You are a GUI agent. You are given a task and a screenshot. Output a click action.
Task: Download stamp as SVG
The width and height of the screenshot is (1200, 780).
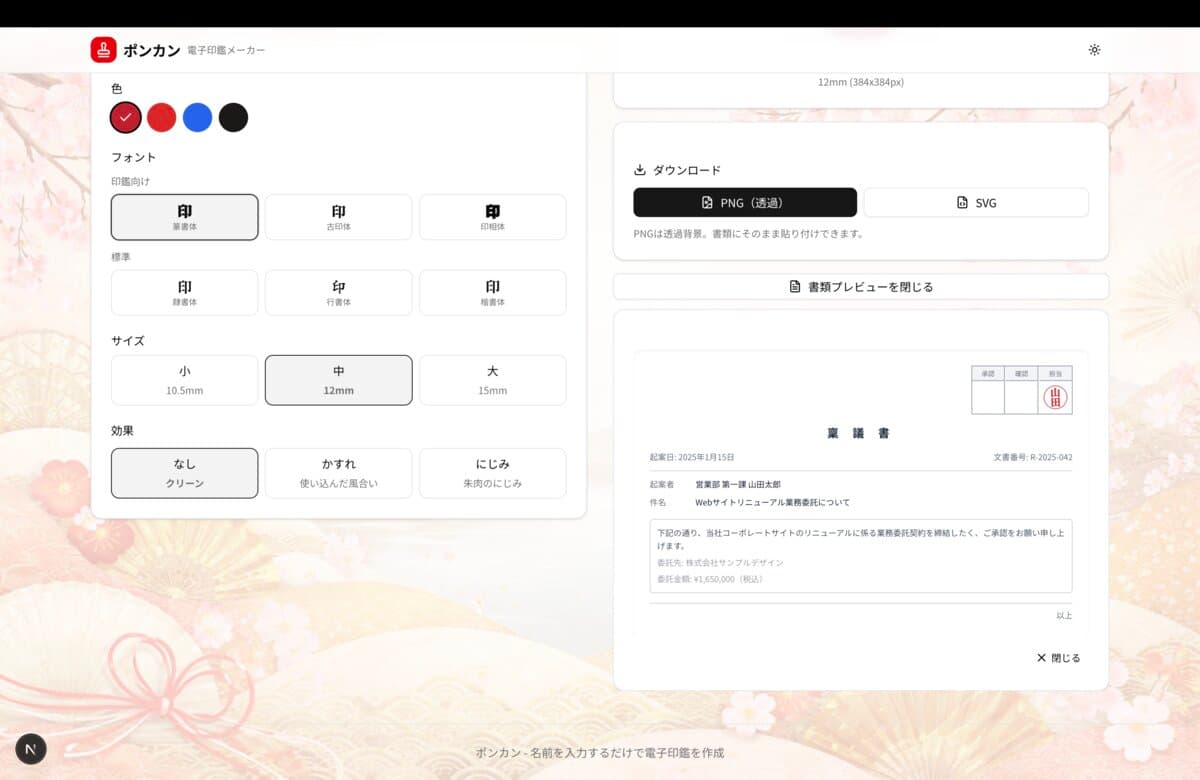click(x=976, y=202)
